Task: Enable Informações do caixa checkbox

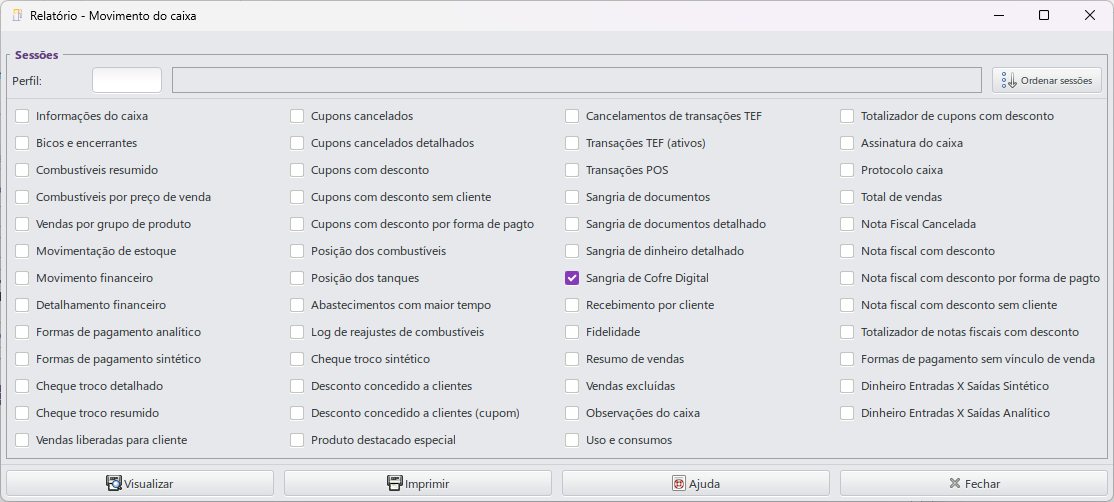Action: click(x=22, y=116)
